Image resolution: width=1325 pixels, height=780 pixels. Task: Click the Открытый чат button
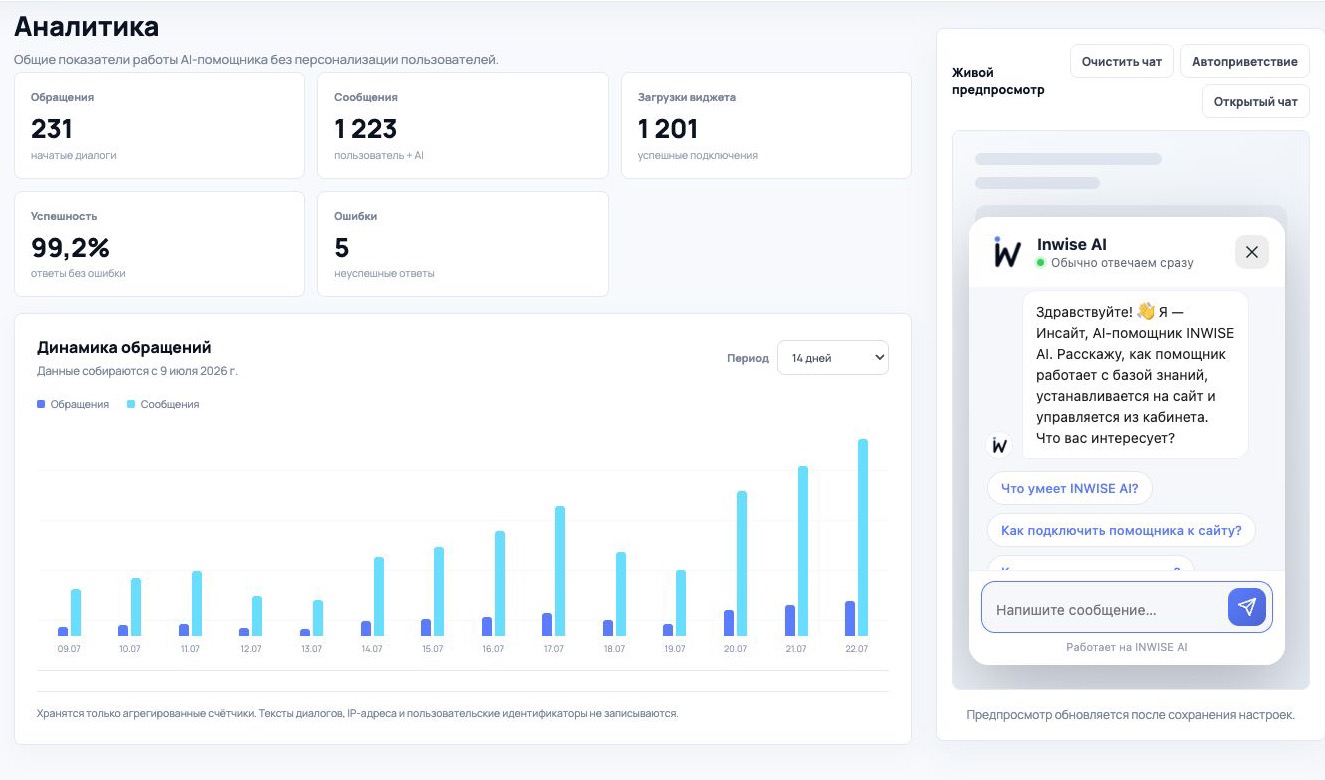coord(1256,101)
